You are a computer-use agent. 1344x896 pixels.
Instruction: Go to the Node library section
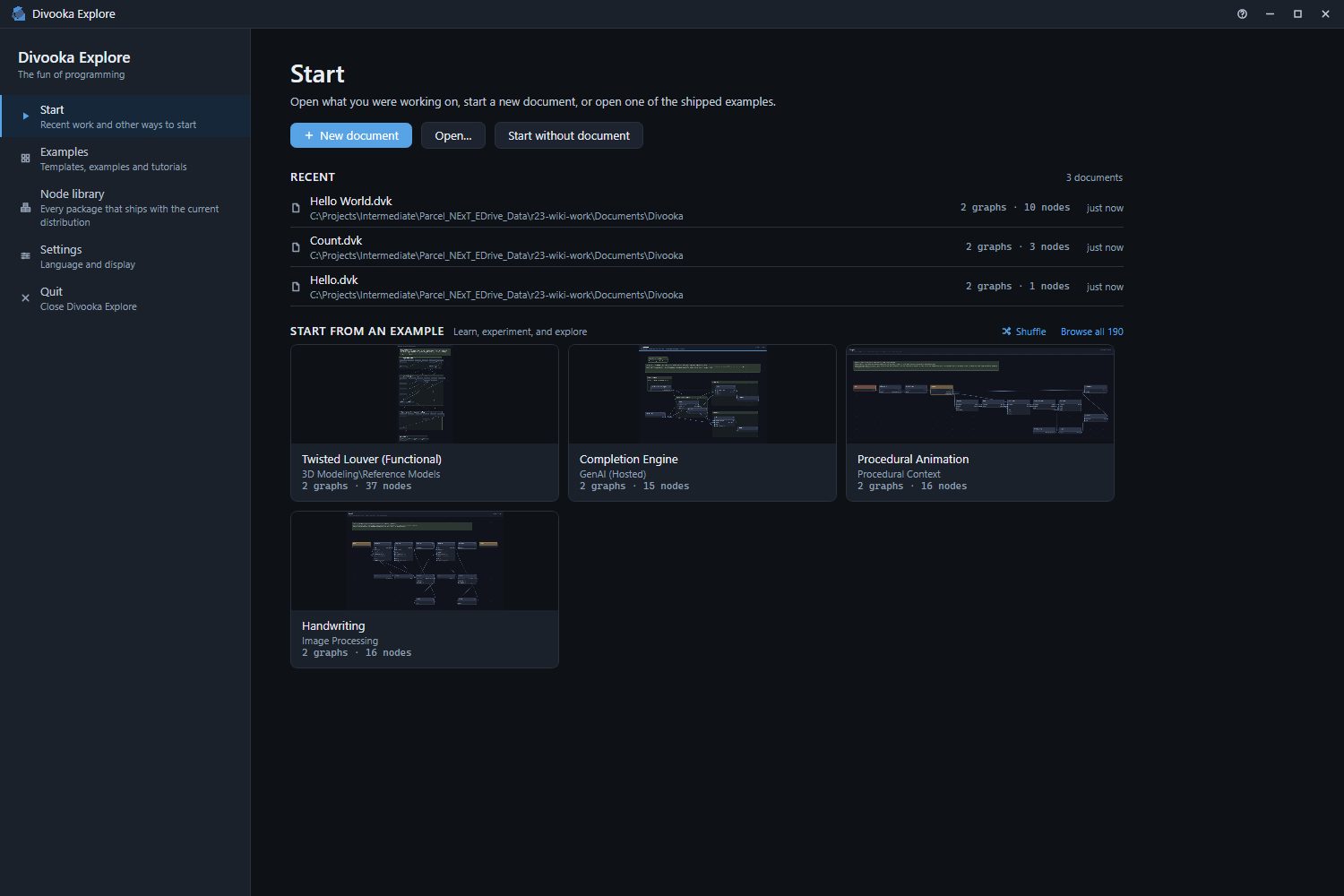click(125, 208)
